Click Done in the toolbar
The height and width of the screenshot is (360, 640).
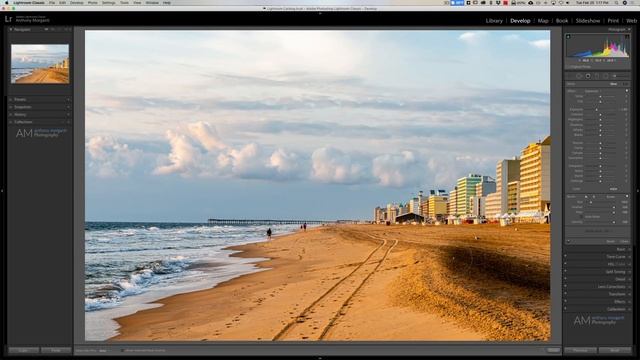(x=553, y=350)
